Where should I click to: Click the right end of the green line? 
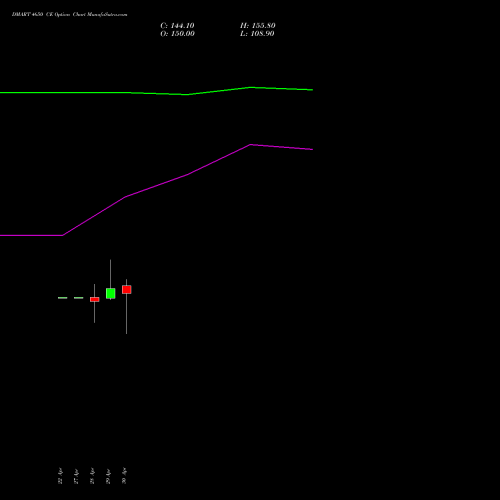312,90
